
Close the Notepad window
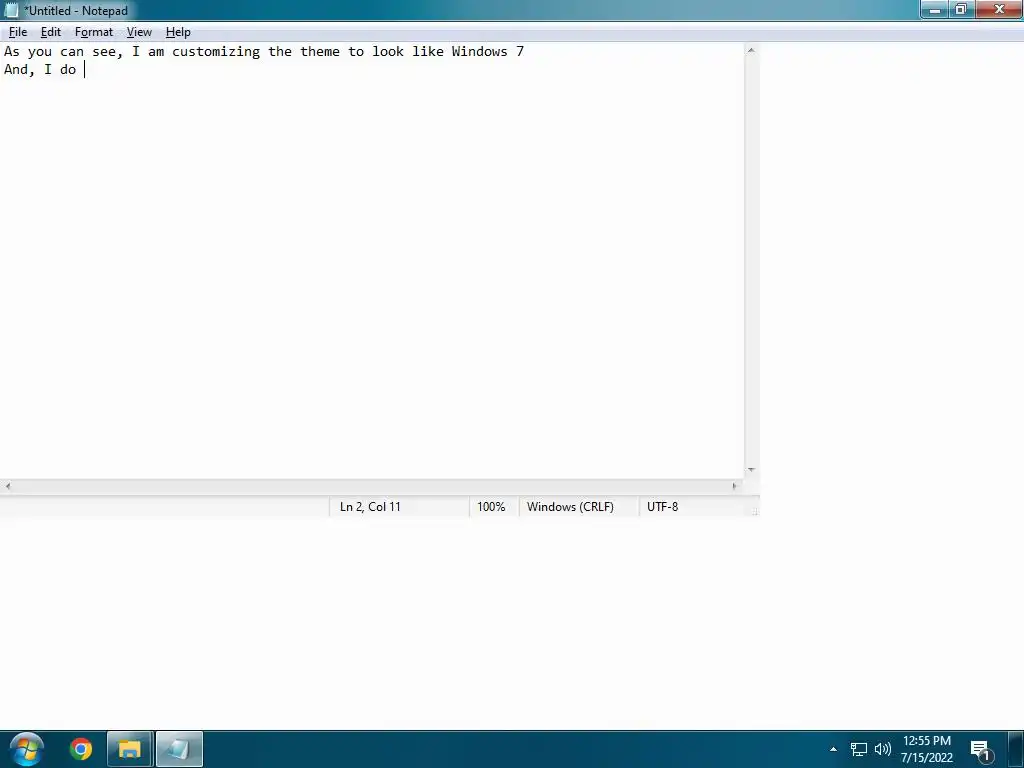(x=999, y=9)
